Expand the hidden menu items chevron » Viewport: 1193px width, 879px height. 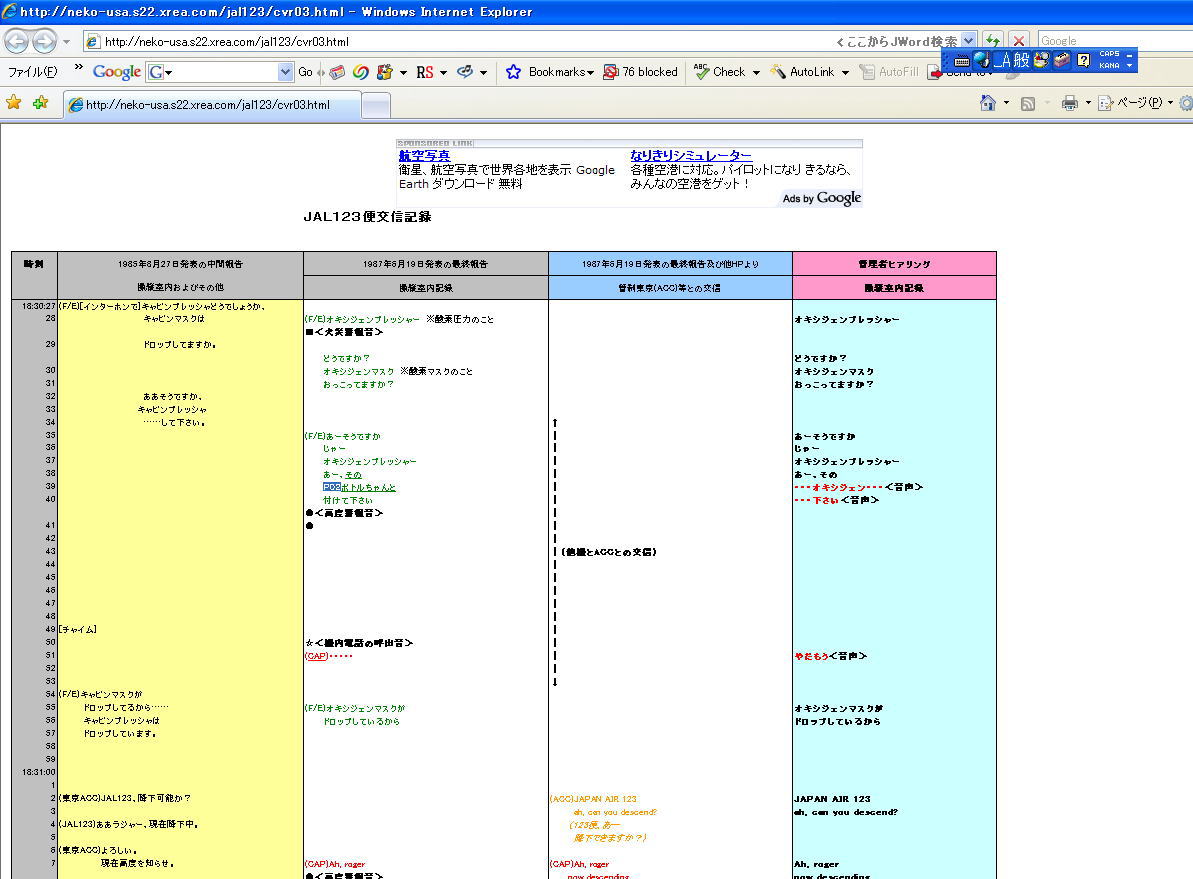pyautogui.click(x=78, y=68)
